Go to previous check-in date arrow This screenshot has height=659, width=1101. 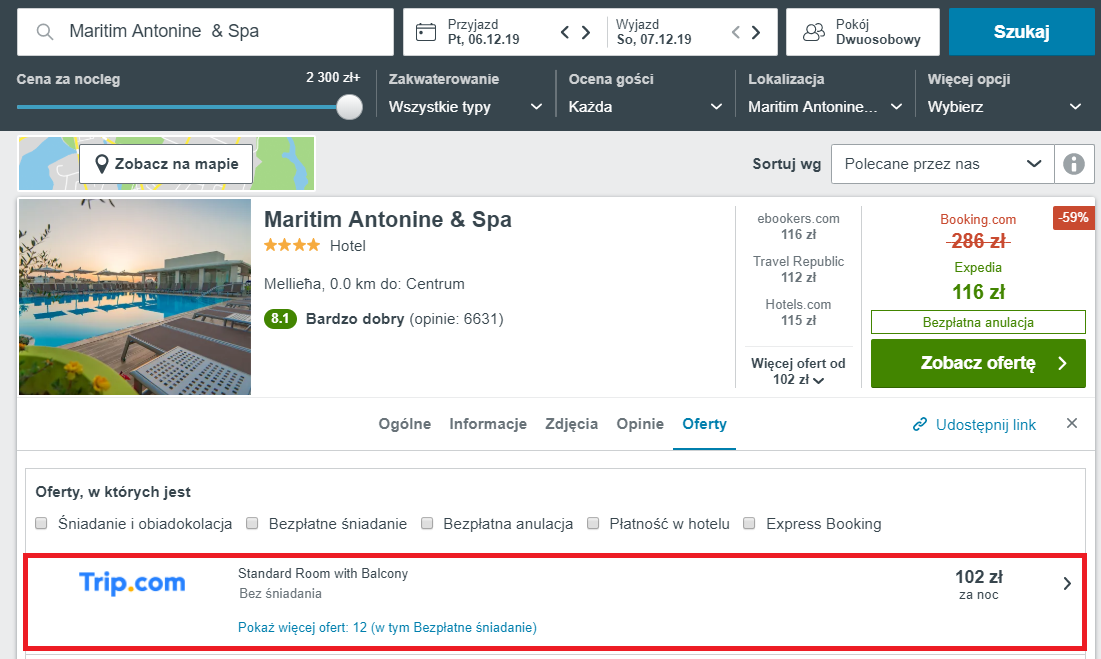(565, 32)
